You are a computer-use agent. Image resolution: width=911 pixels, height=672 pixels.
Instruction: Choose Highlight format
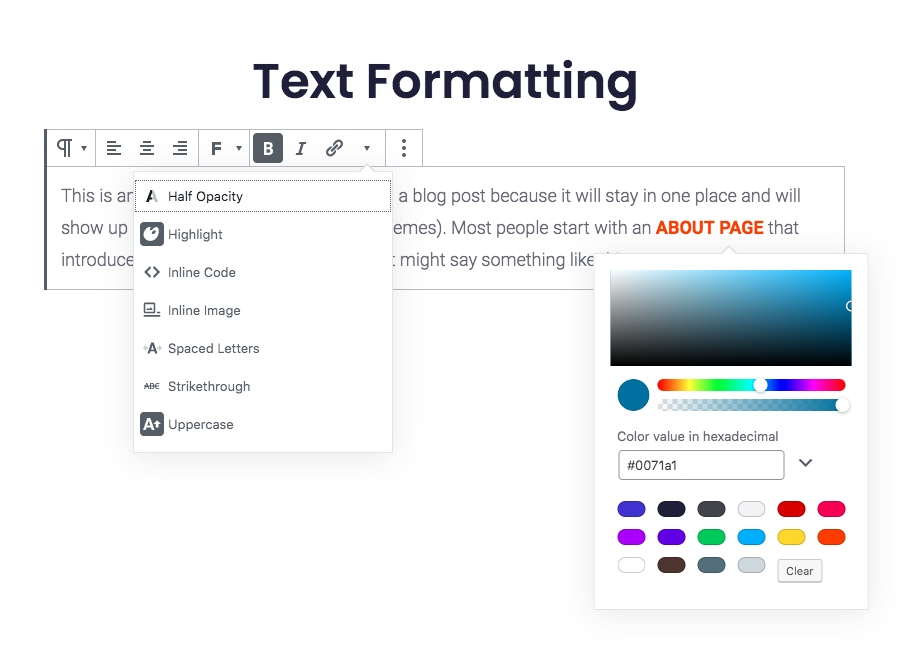coord(263,235)
